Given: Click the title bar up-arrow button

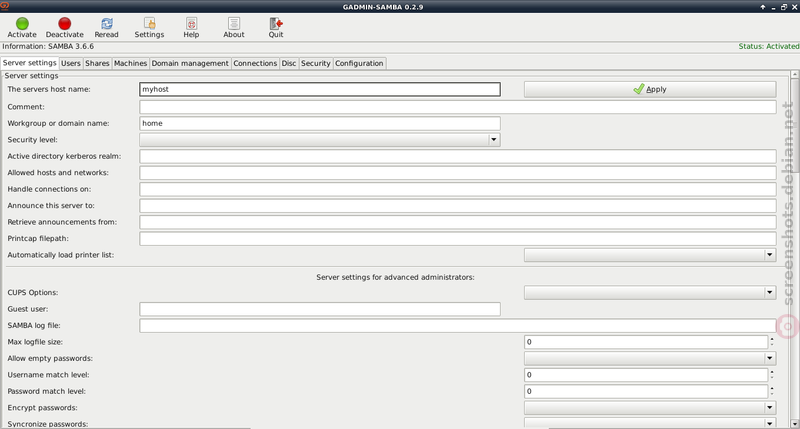Looking at the screenshot, I should click(x=763, y=7).
